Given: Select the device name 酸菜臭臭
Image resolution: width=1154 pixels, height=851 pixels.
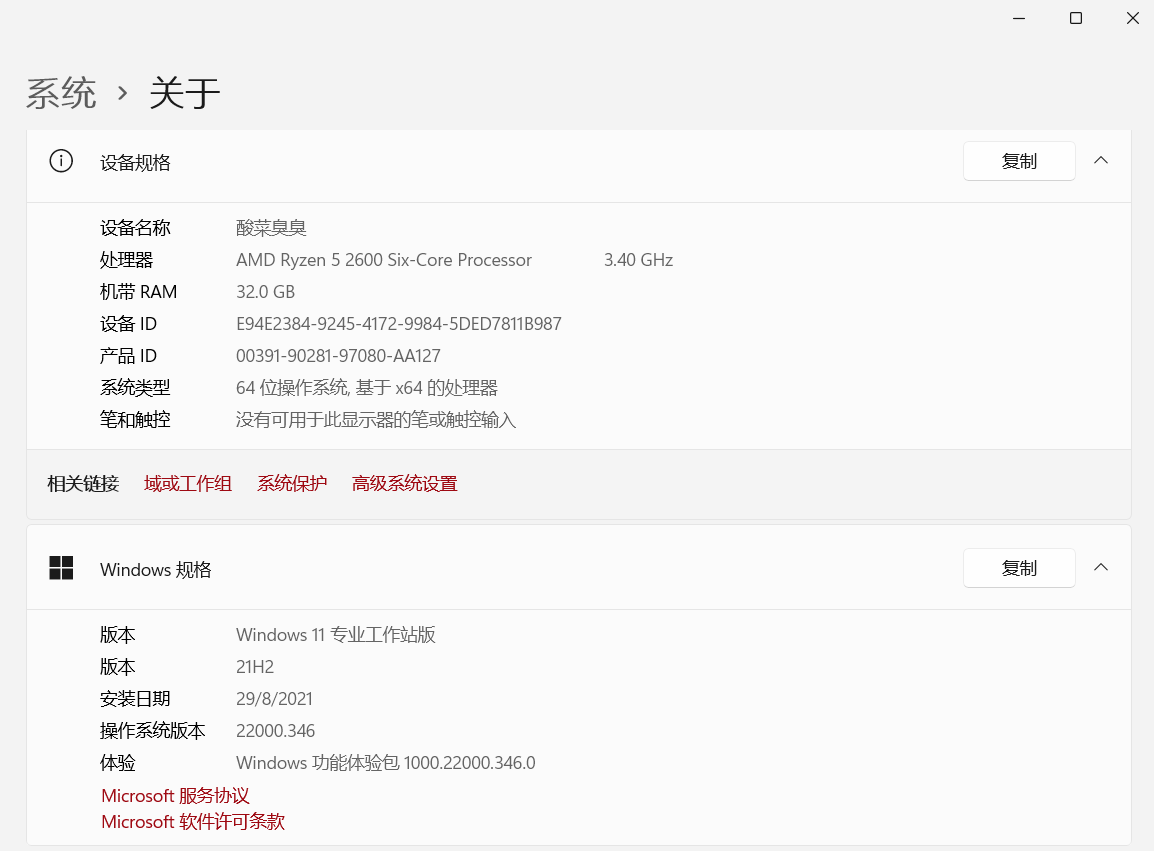Looking at the screenshot, I should point(271,228).
